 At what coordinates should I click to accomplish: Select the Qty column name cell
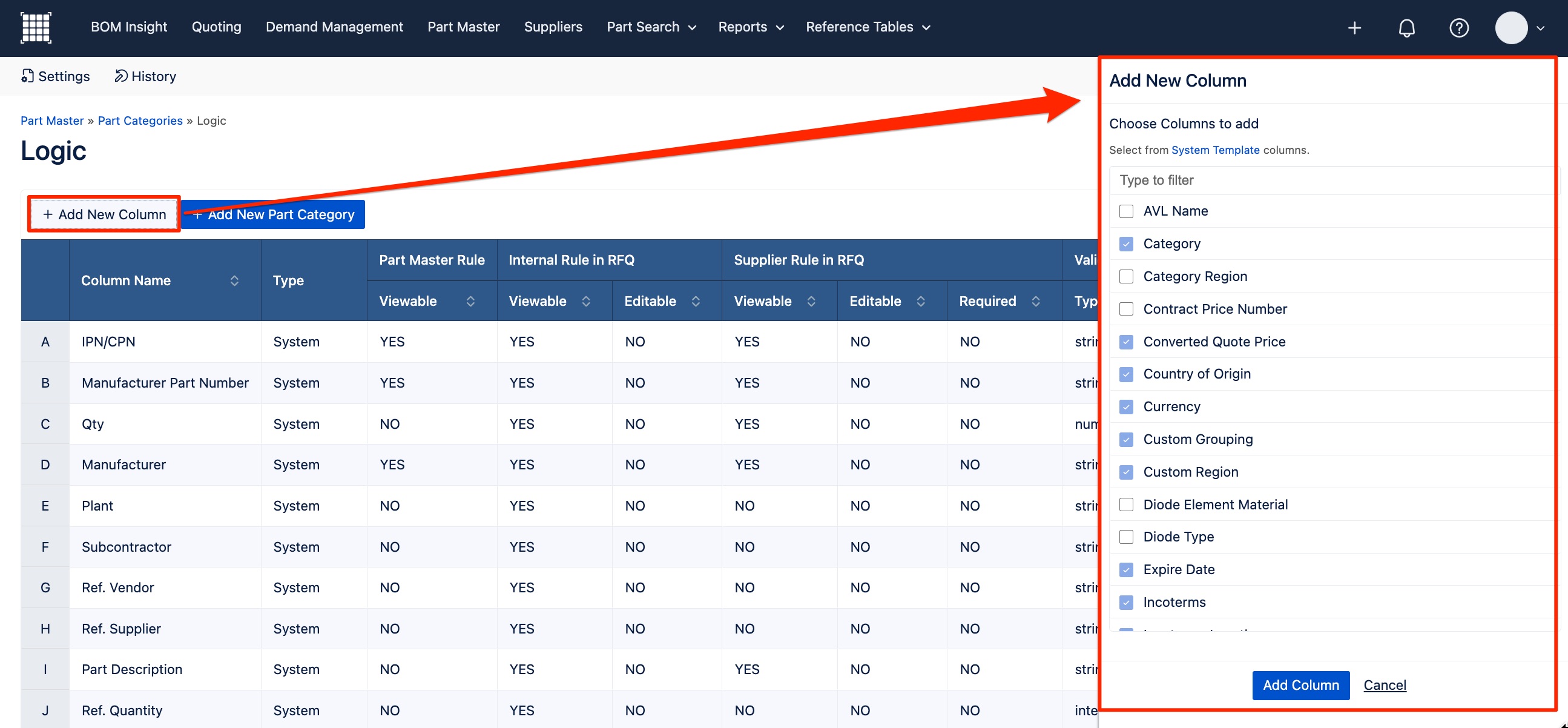(x=165, y=424)
